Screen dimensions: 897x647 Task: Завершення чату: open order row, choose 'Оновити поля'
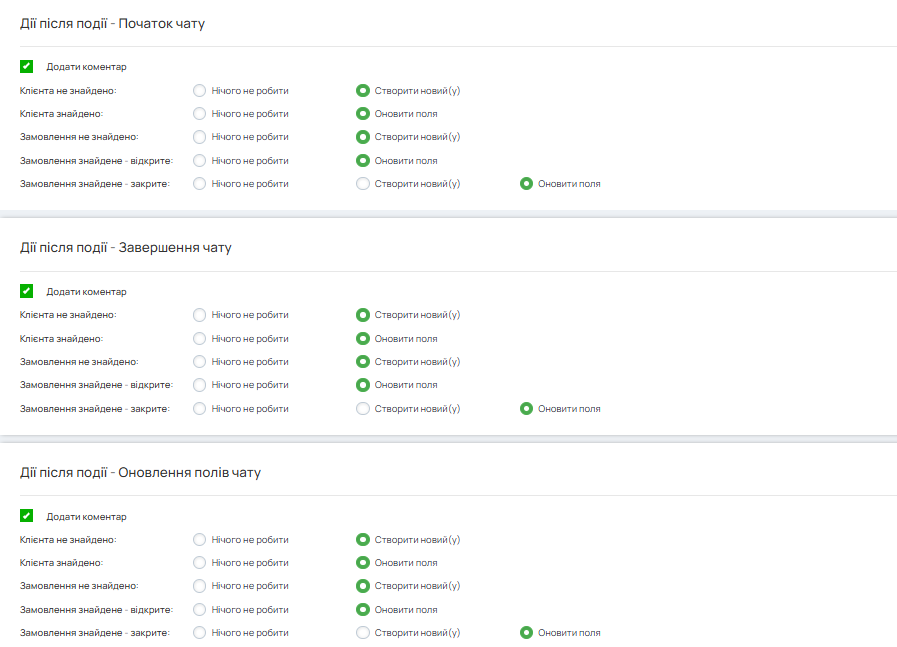363,385
